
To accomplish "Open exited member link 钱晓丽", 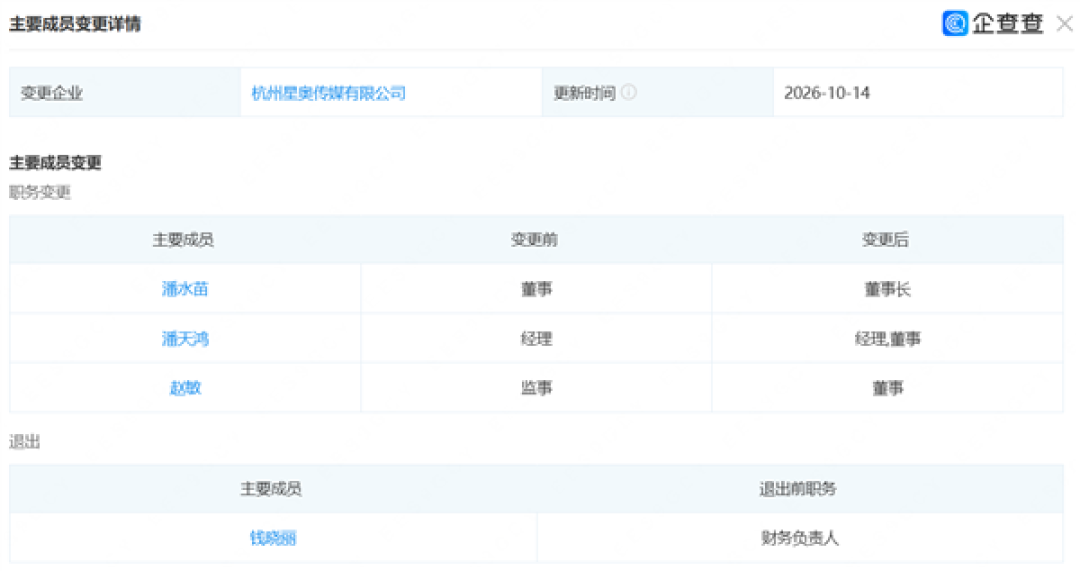I will point(273,538).
